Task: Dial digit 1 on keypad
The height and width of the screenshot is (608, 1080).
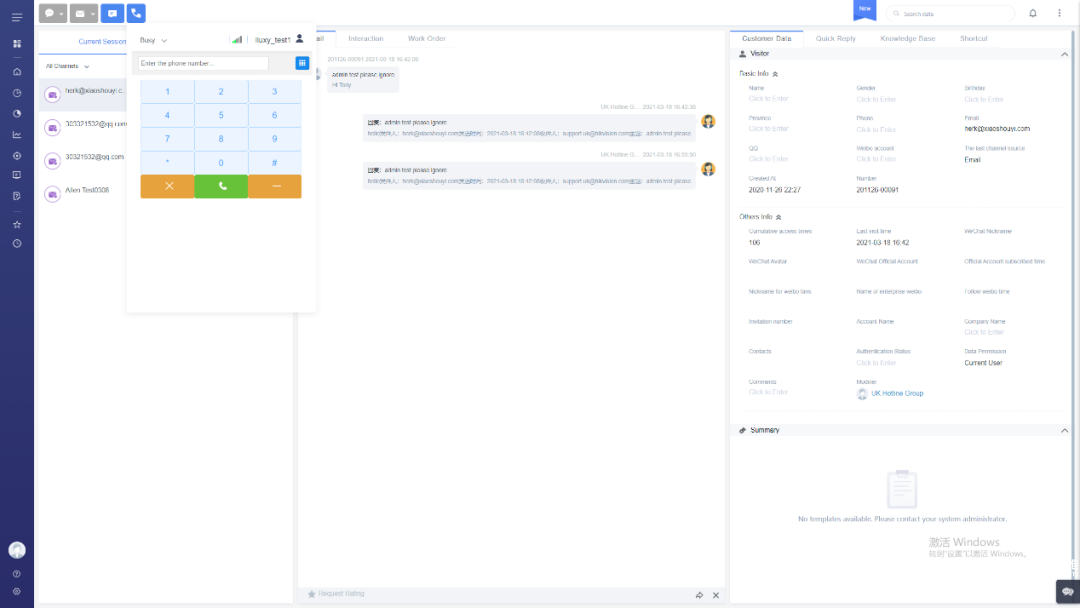Action: 167,92
